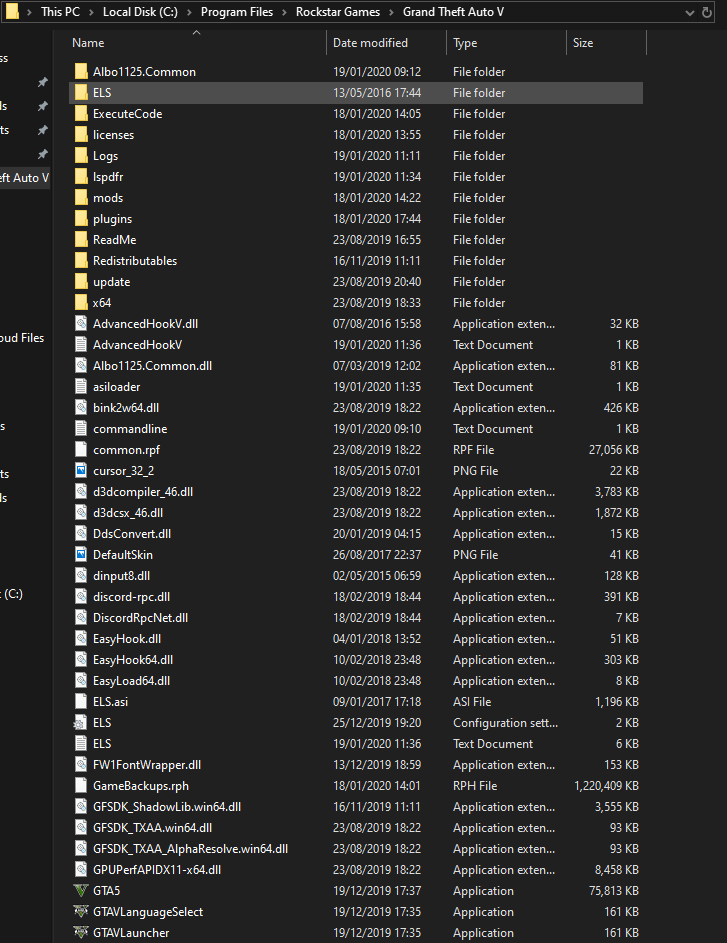Select DdsConvert.dll file
The width and height of the screenshot is (727, 943).
132,534
